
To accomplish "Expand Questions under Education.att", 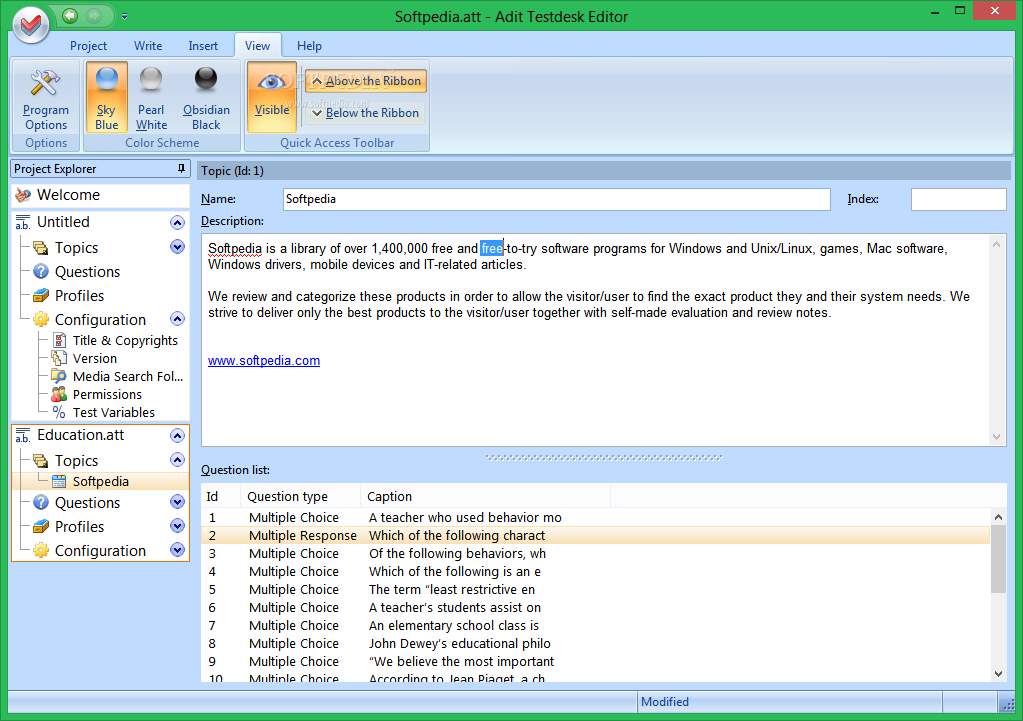I will 177,501.
